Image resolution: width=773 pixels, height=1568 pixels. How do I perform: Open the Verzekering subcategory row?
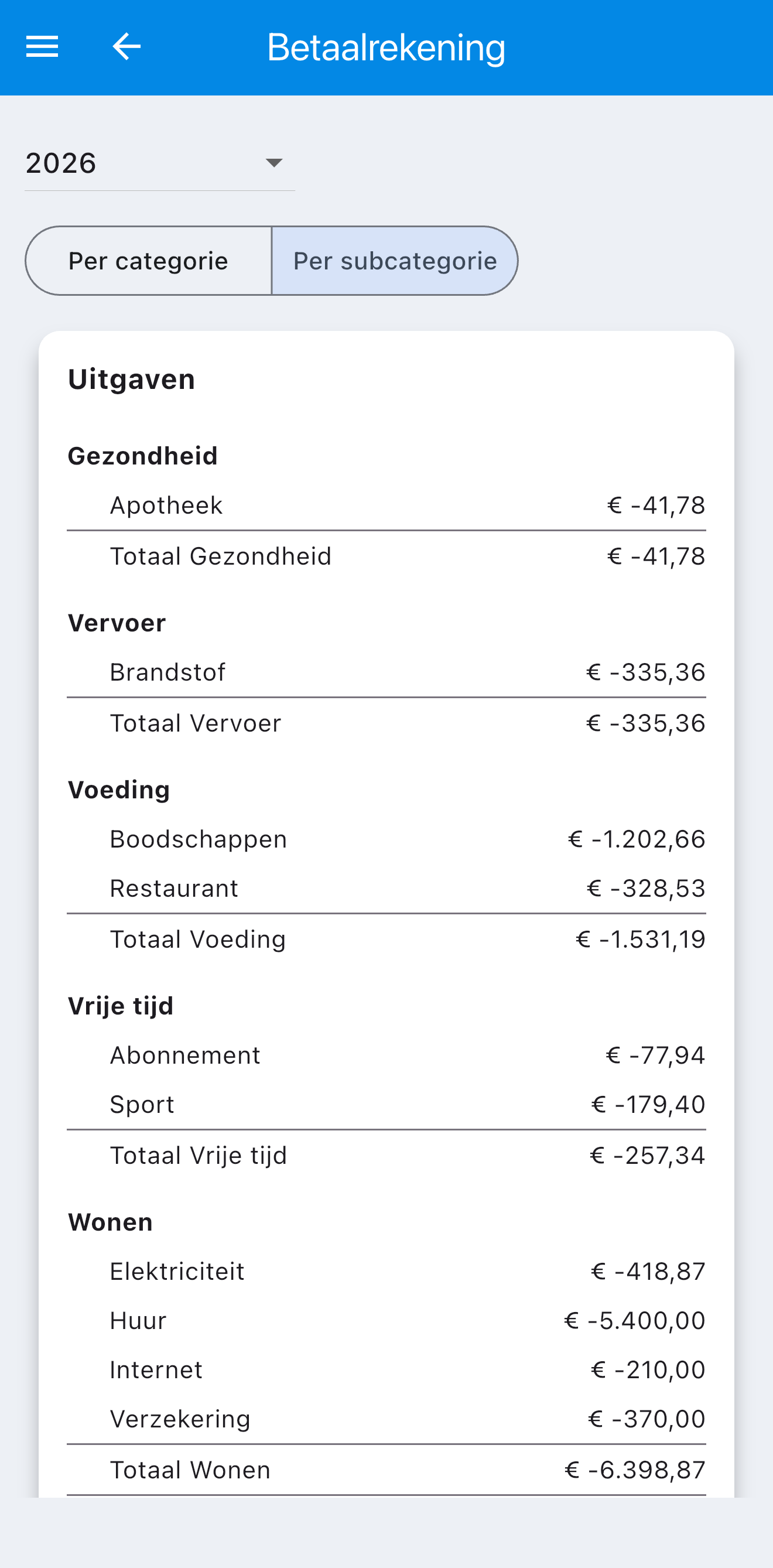pos(386,1419)
